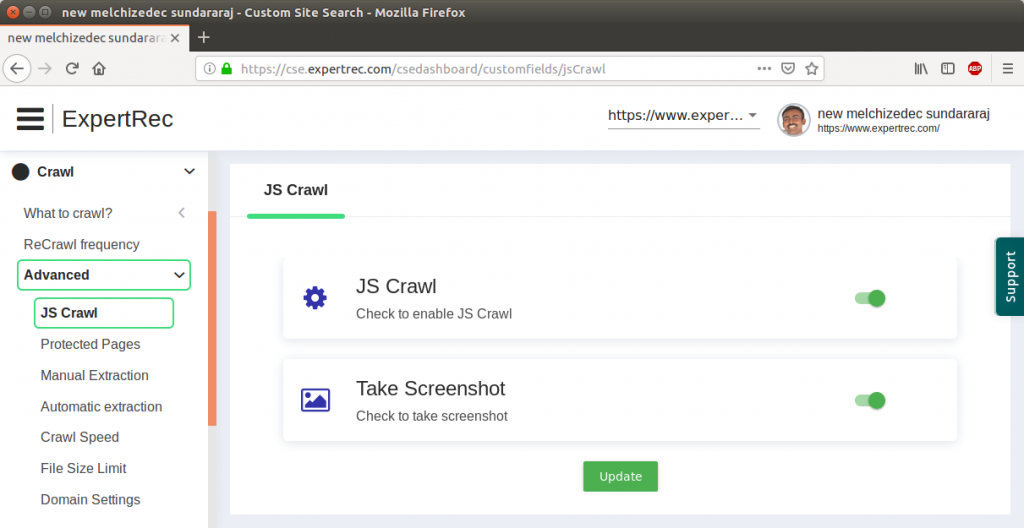Open ReCrawl frequency settings
The height and width of the screenshot is (528, 1024).
82,244
